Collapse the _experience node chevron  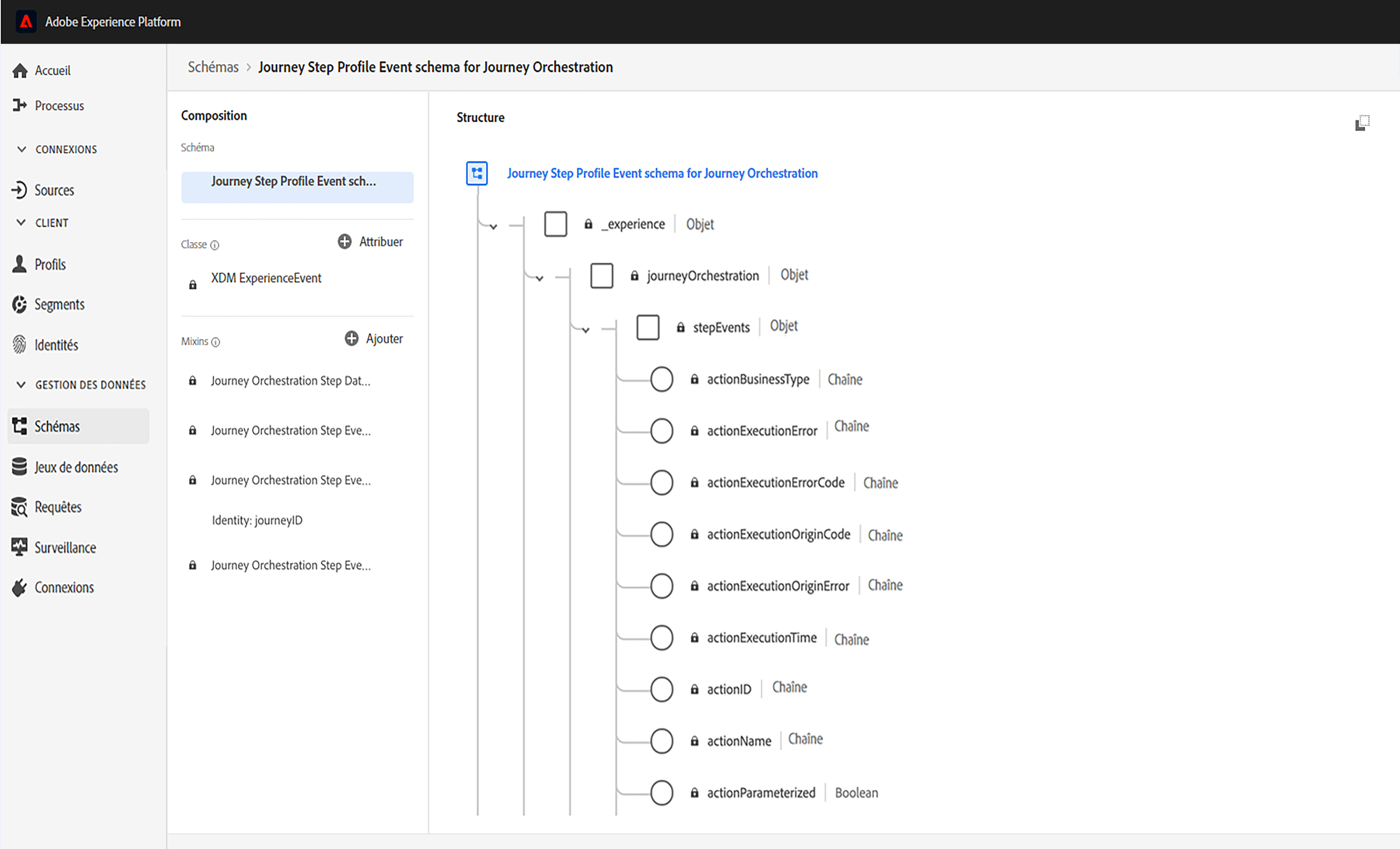(494, 227)
